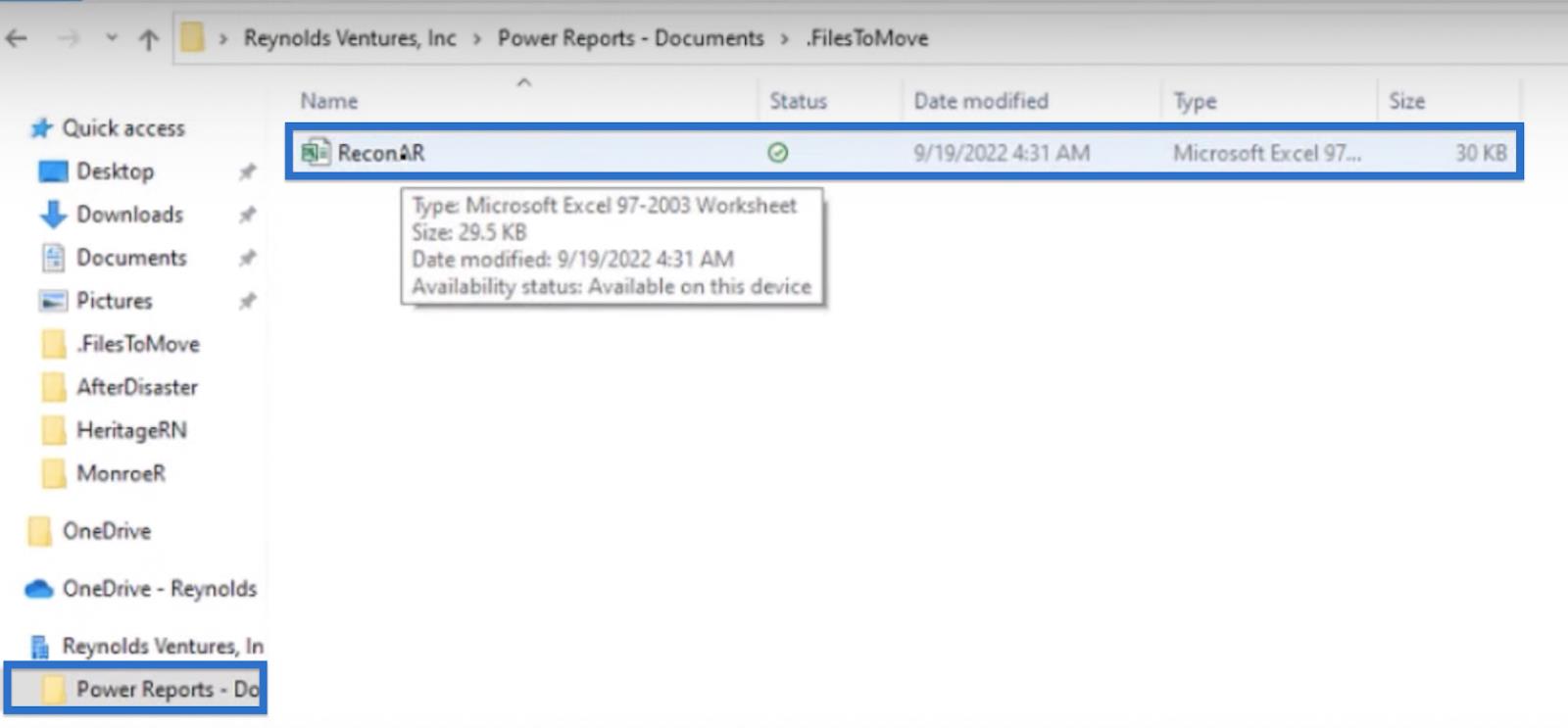Click the Reynolds Ventures building icon
Viewport: 1568px width, 728px height.
[40, 647]
